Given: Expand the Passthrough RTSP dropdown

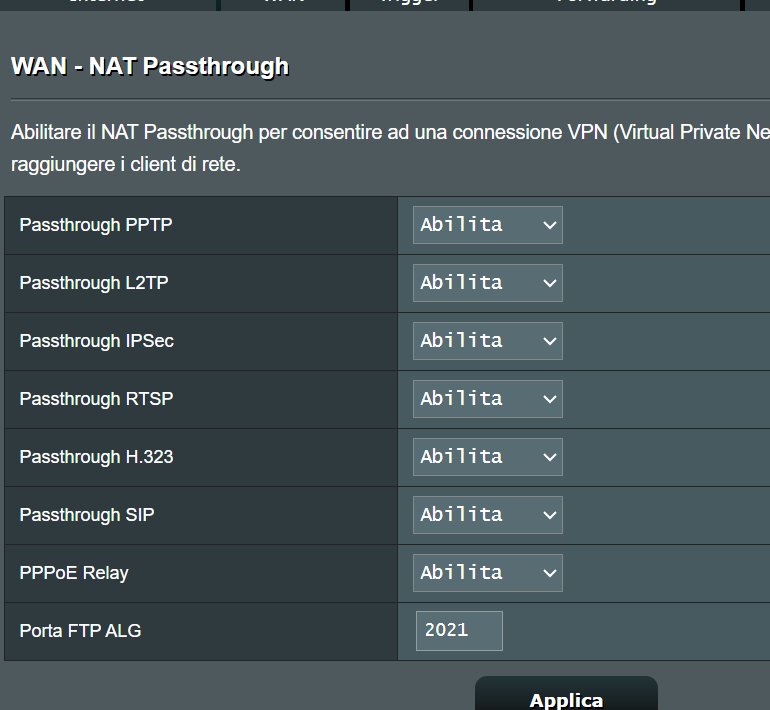Looking at the screenshot, I should click(488, 399).
